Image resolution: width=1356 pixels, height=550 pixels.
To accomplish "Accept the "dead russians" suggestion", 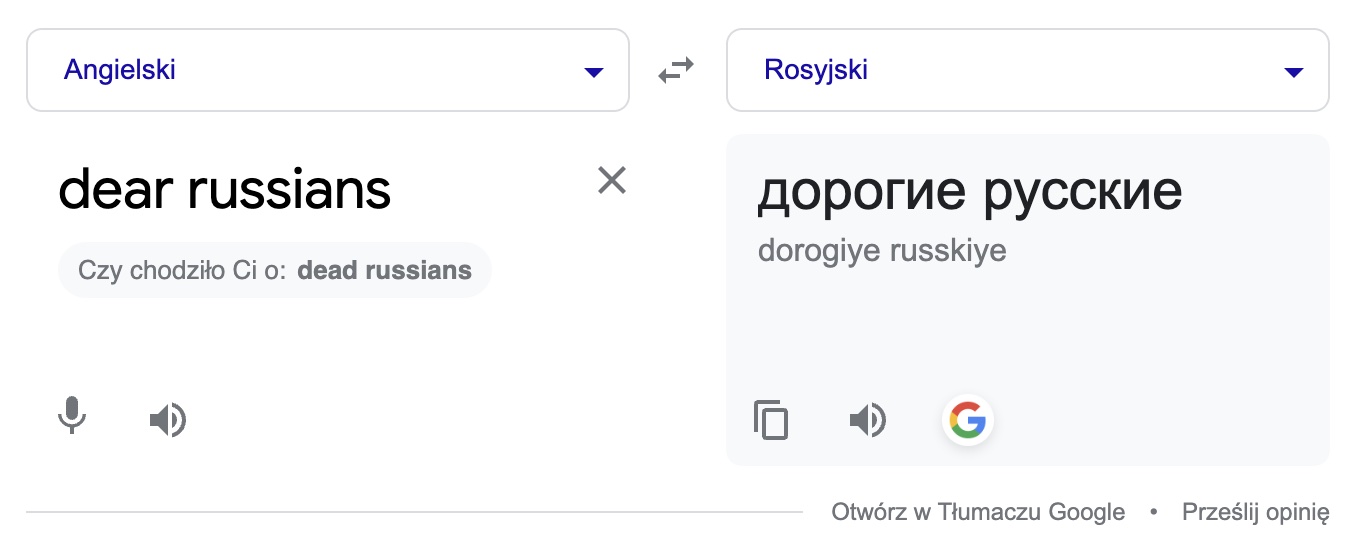I will [x=384, y=270].
